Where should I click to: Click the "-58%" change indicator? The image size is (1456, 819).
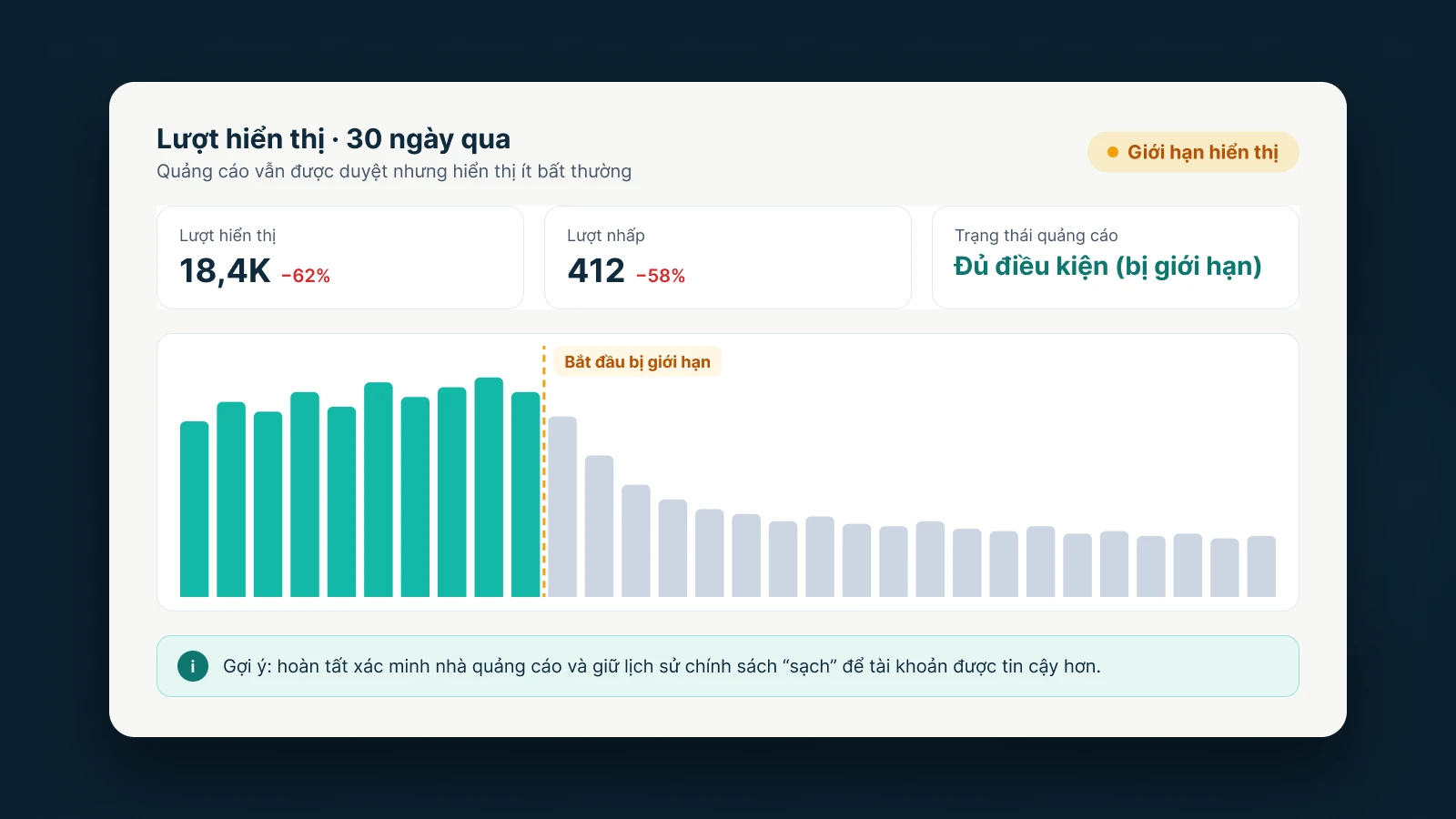[661, 276]
